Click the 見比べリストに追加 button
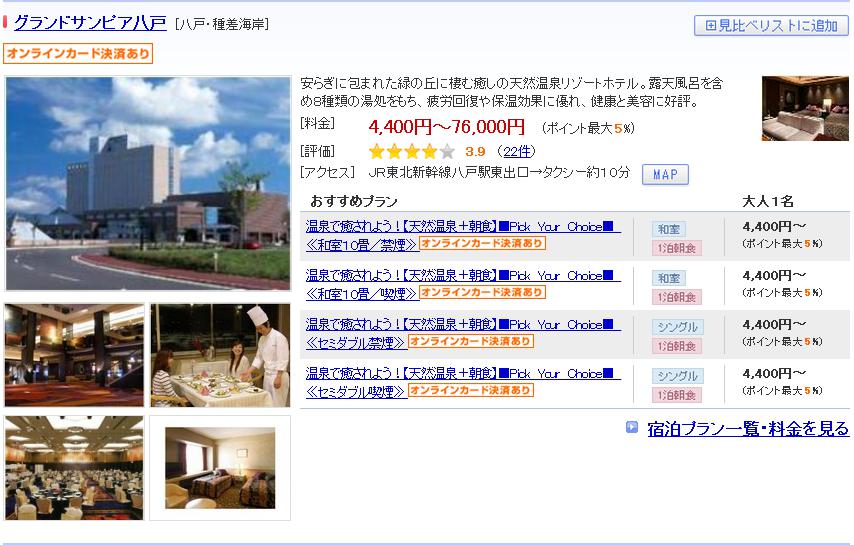 [771, 26]
